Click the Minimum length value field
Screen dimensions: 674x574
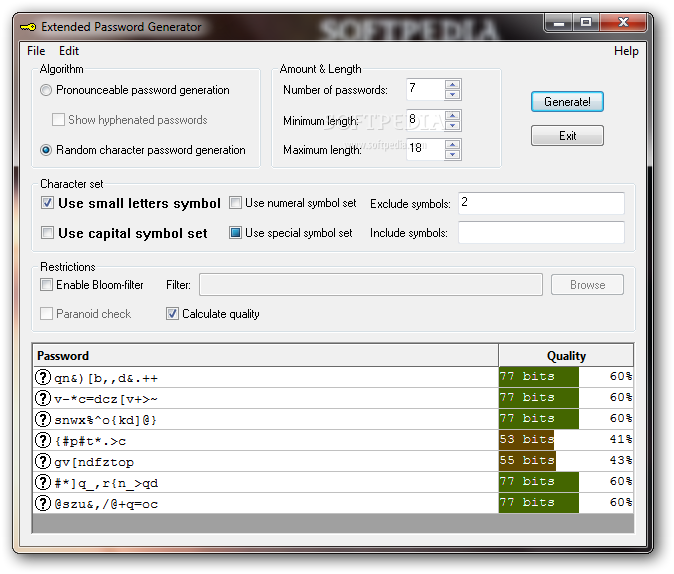tap(426, 120)
